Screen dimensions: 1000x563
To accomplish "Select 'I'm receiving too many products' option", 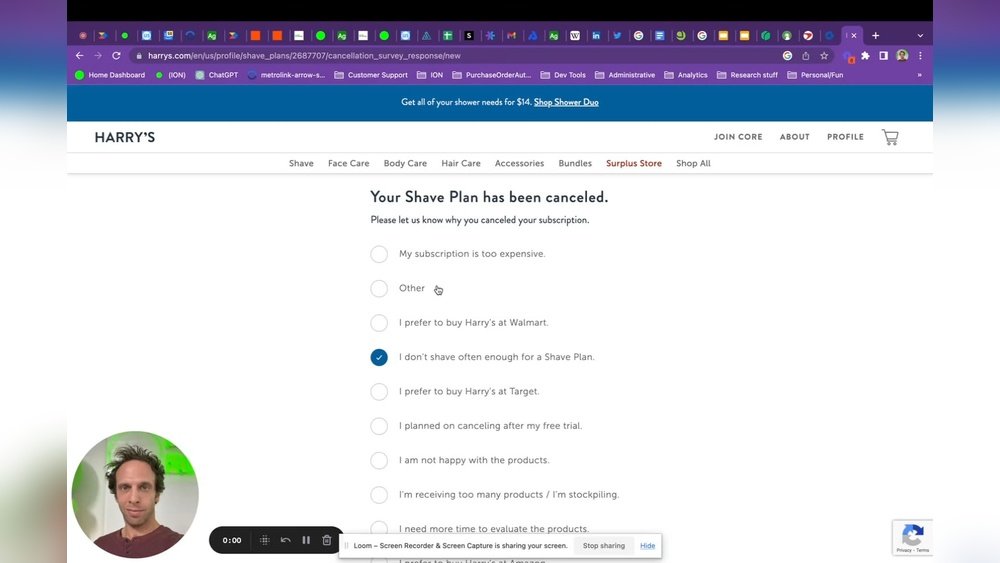I will point(379,495).
